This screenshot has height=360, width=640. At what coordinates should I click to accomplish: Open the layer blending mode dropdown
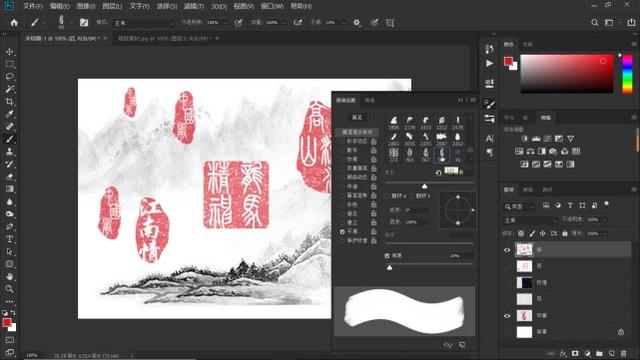[531, 220]
